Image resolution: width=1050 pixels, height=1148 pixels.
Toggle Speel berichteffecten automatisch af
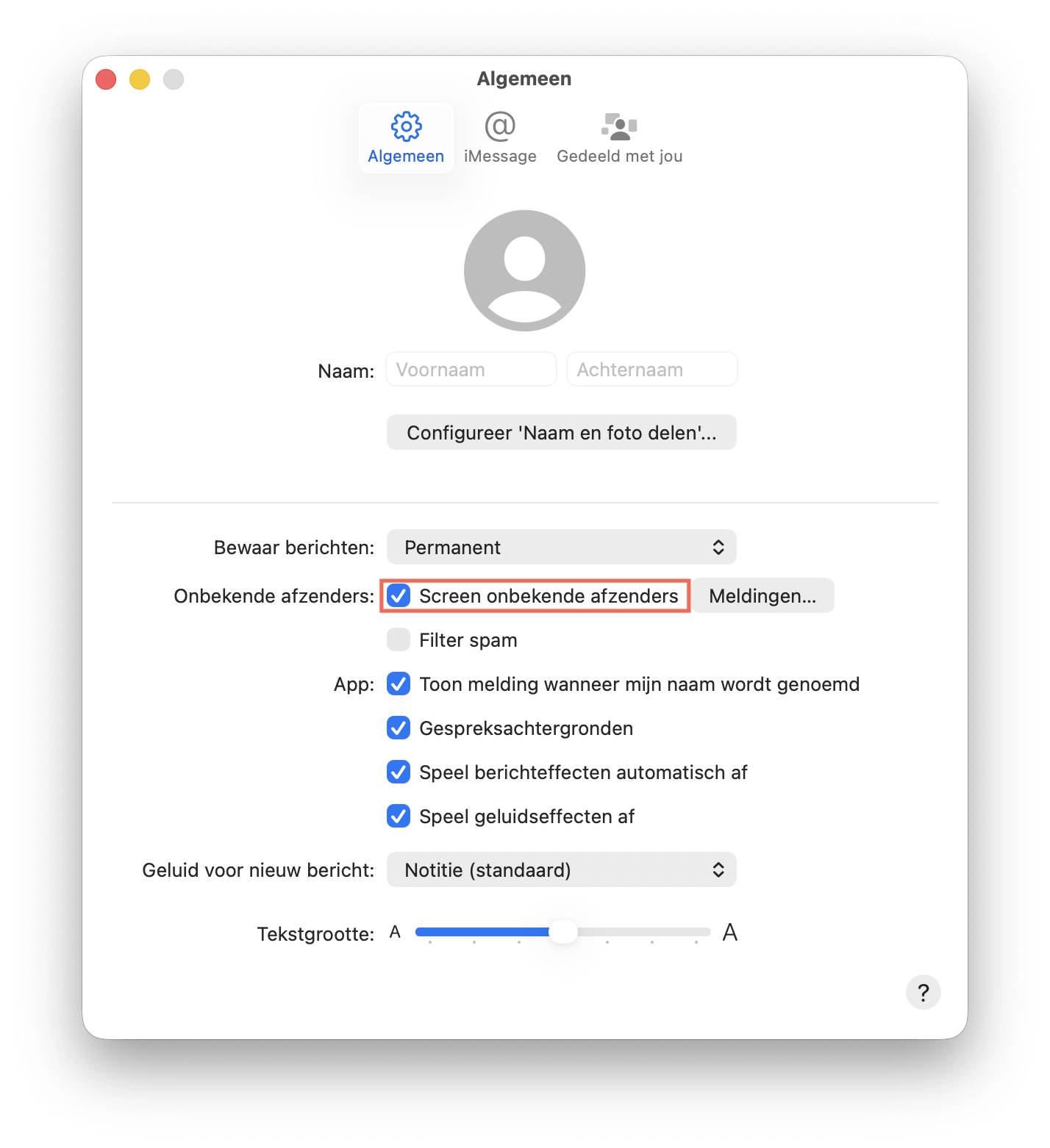(x=399, y=772)
